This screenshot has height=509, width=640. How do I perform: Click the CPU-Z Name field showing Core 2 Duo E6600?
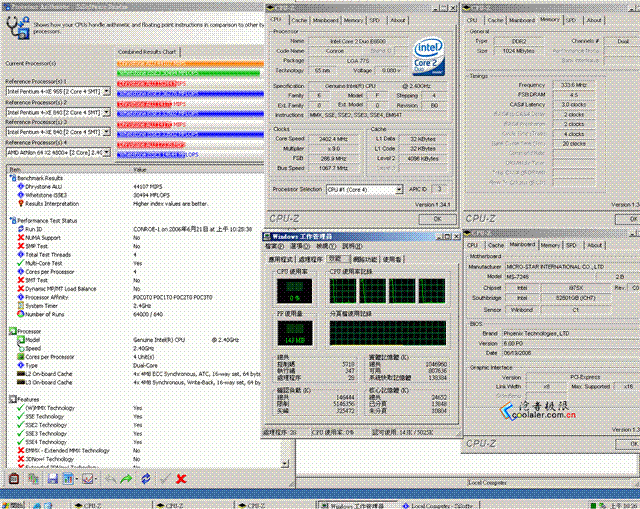point(358,41)
